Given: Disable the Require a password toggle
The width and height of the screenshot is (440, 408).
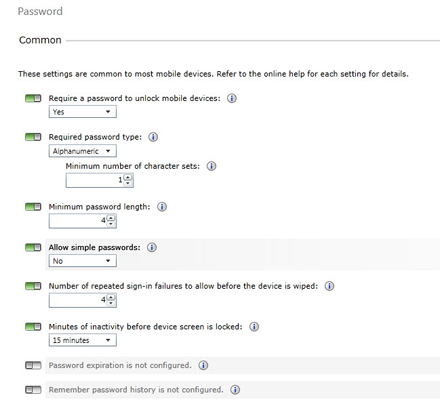Looking at the screenshot, I should pos(33,98).
